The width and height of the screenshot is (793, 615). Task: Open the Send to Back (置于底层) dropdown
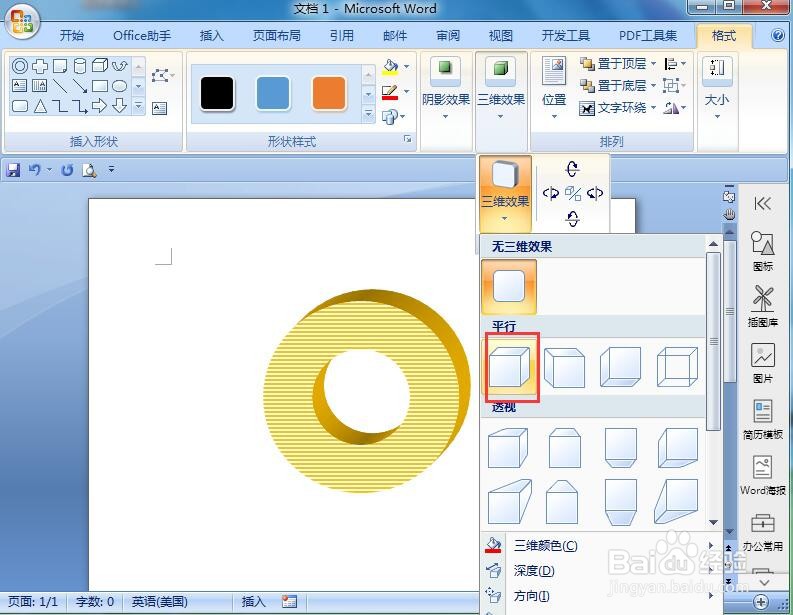tap(618, 85)
